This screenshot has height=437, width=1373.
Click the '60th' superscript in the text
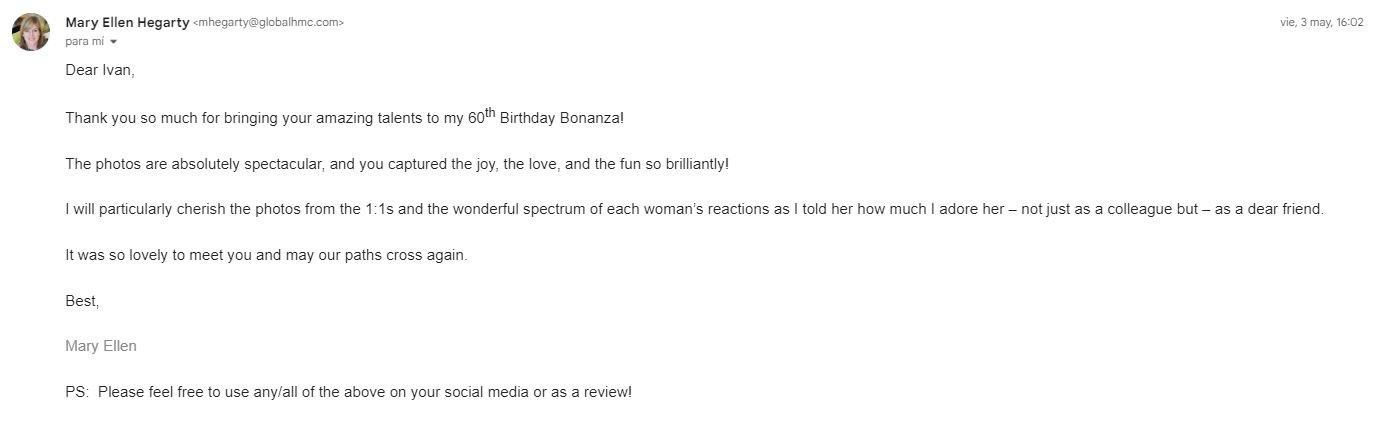[482, 116]
